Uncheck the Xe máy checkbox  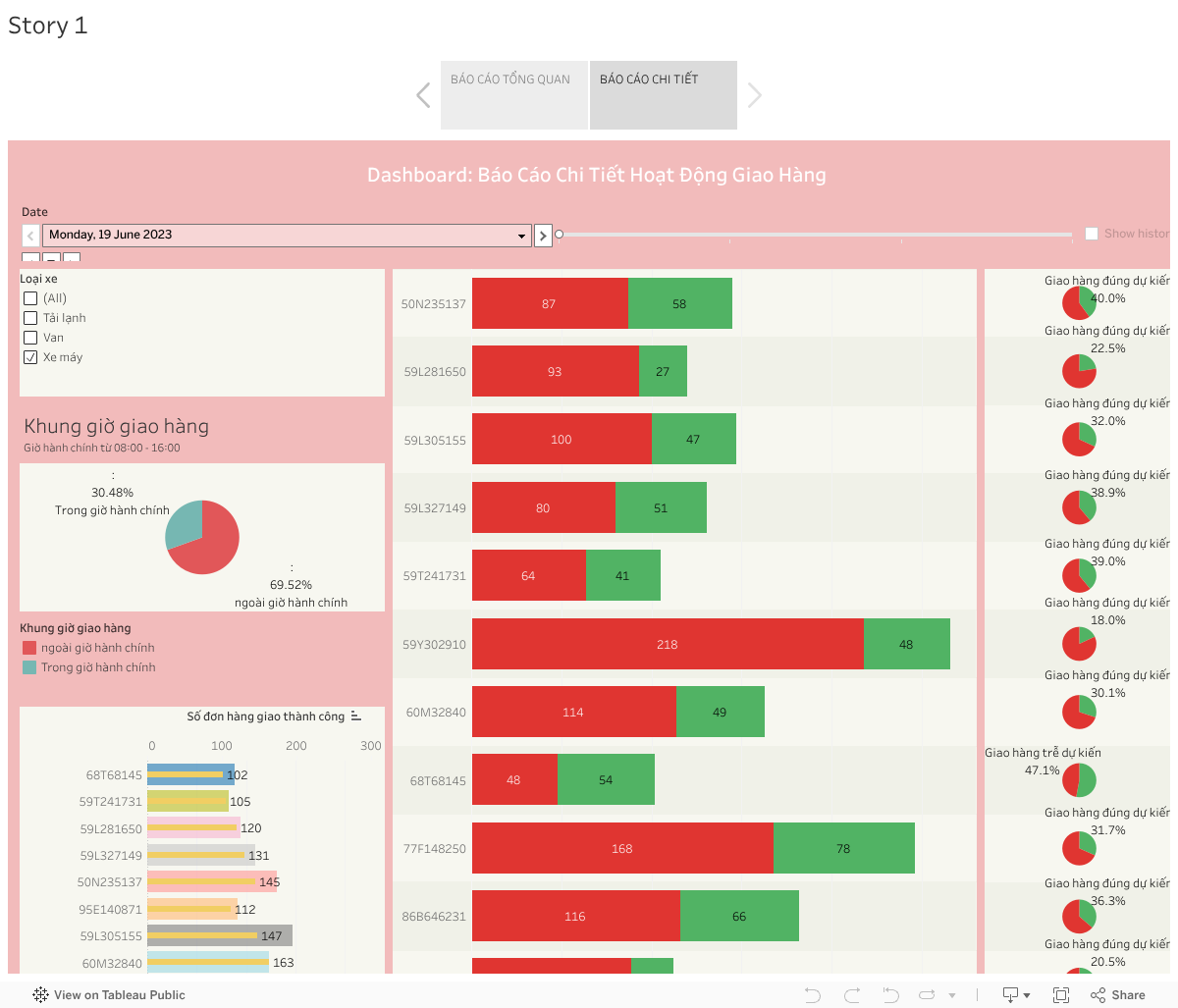30,357
